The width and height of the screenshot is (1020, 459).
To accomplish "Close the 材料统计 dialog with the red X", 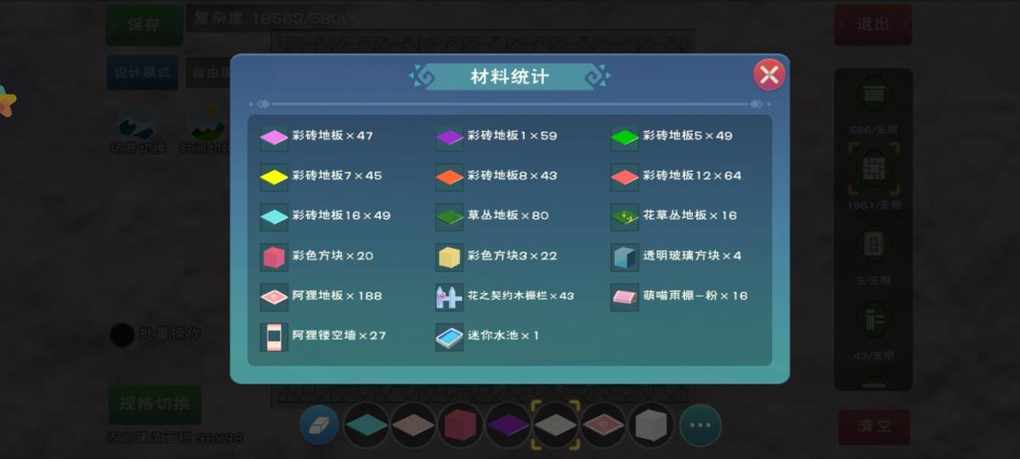I will pyautogui.click(x=769, y=75).
